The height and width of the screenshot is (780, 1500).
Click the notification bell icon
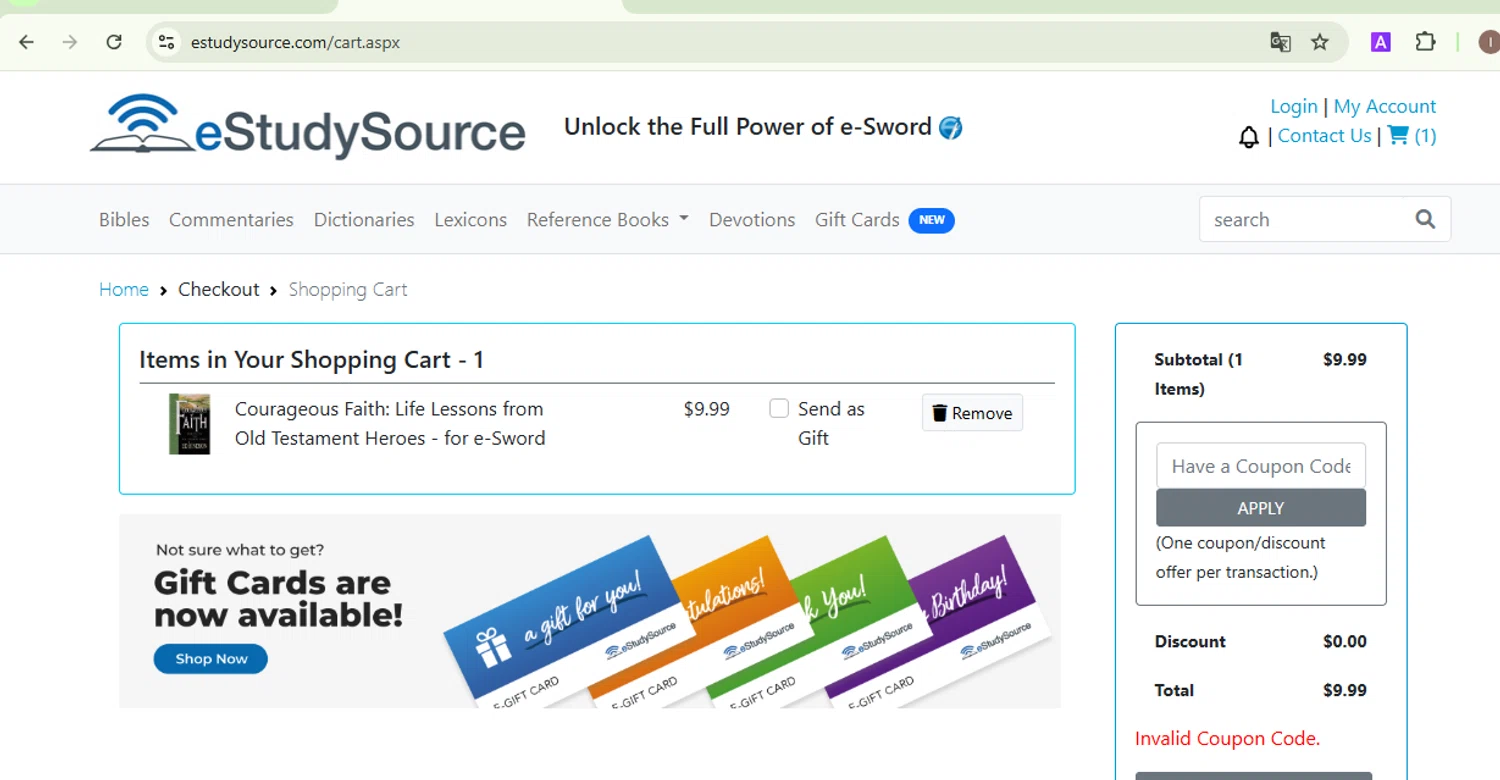pos(1249,137)
